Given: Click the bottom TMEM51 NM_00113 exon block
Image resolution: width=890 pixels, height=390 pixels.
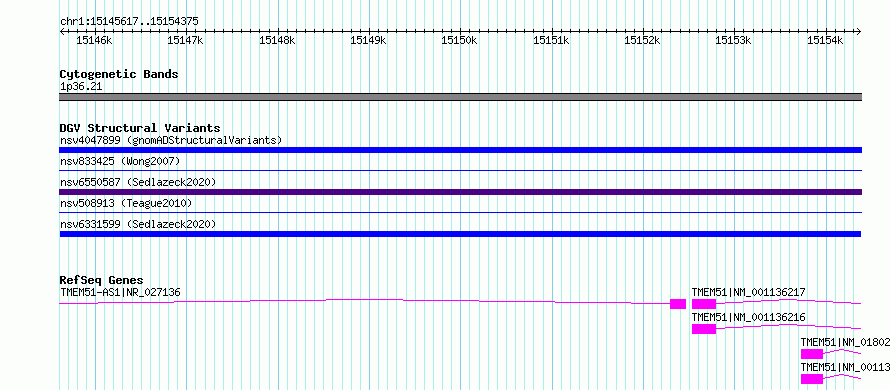Looking at the screenshot, I should (812, 379).
